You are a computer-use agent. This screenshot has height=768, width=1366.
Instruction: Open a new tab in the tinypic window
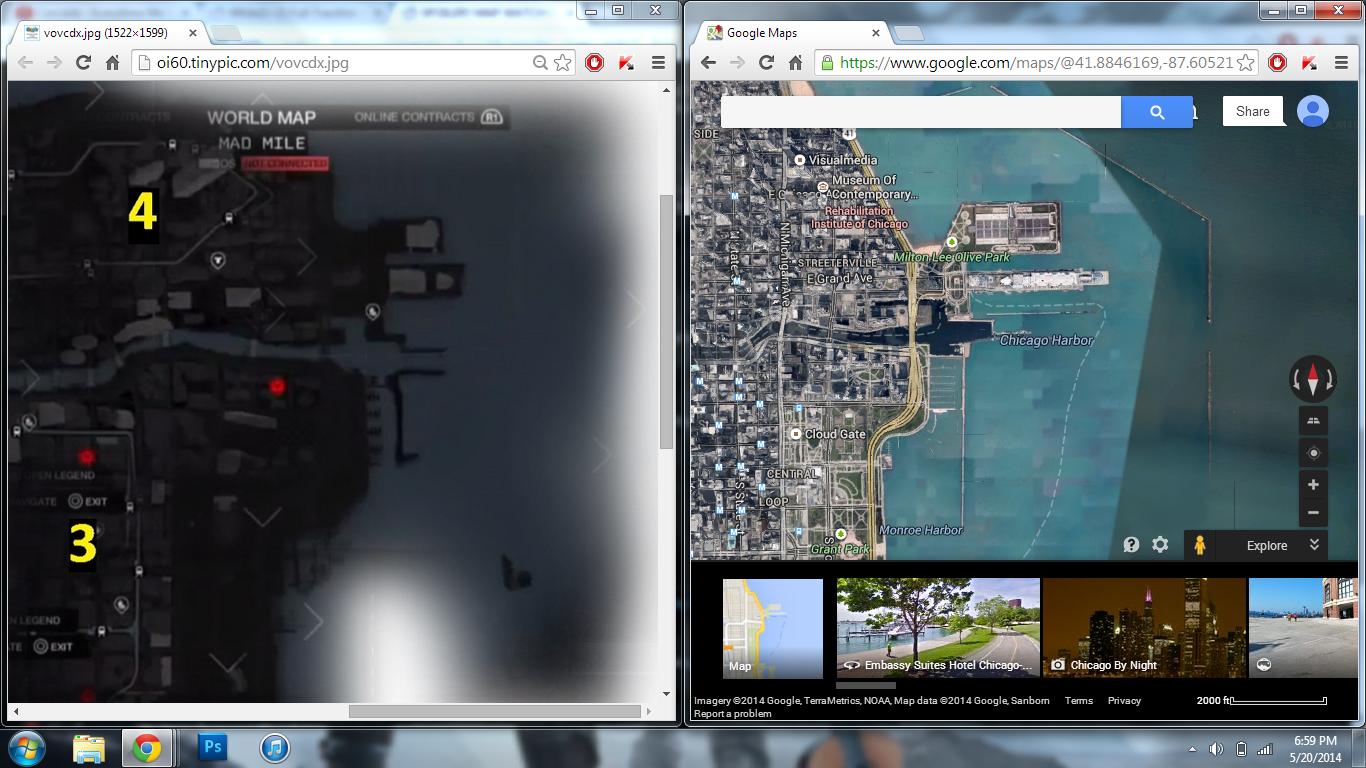click(x=226, y=34)
